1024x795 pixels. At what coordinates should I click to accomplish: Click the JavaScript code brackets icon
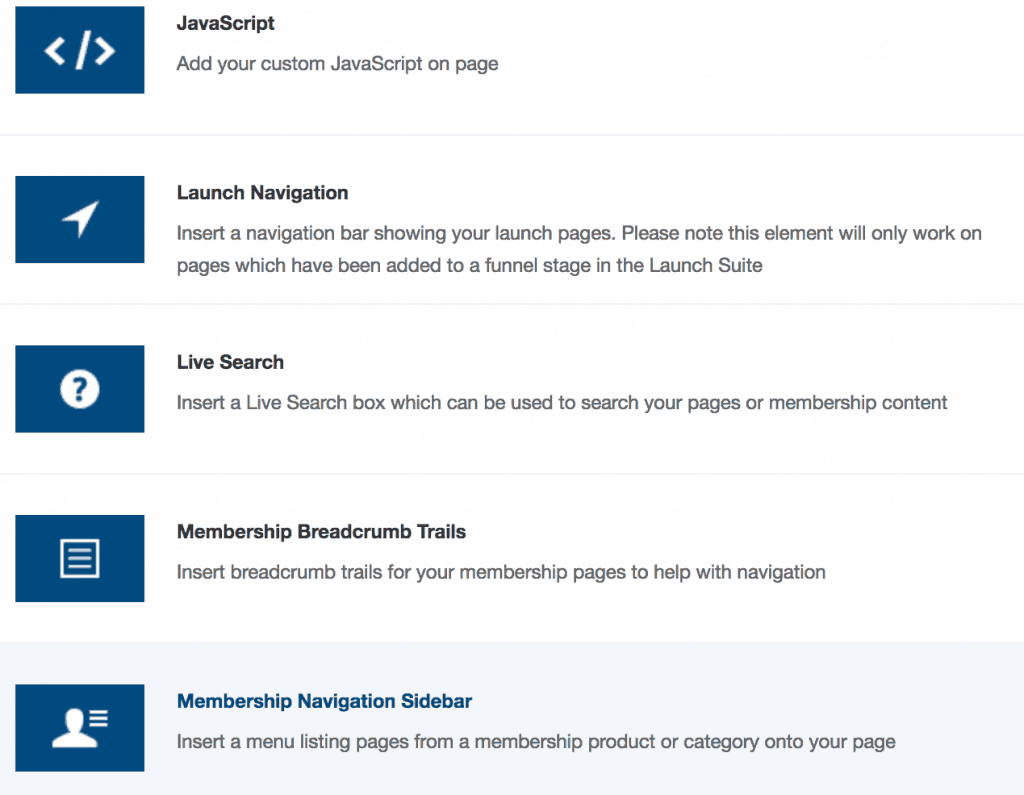[80, 50]
